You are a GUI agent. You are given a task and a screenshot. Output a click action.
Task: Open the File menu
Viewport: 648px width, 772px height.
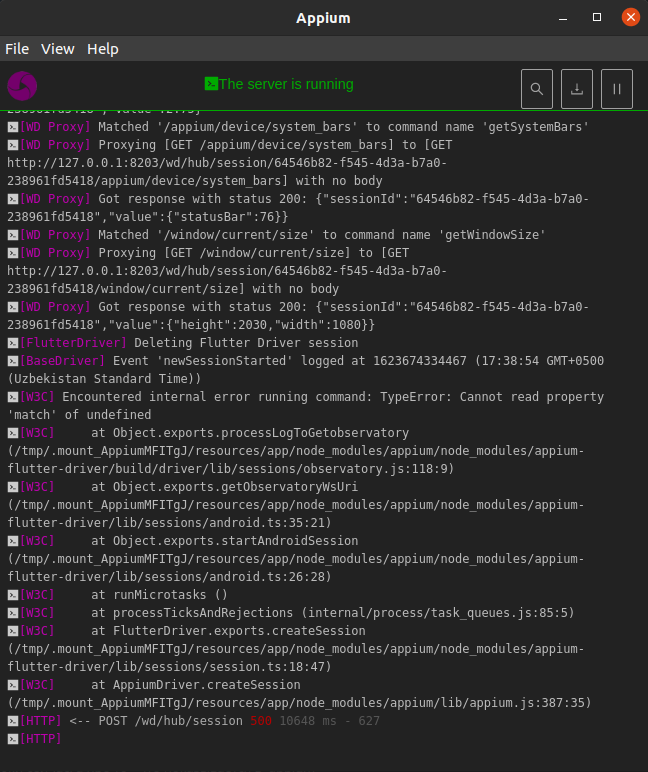click(x=17, y=49)
